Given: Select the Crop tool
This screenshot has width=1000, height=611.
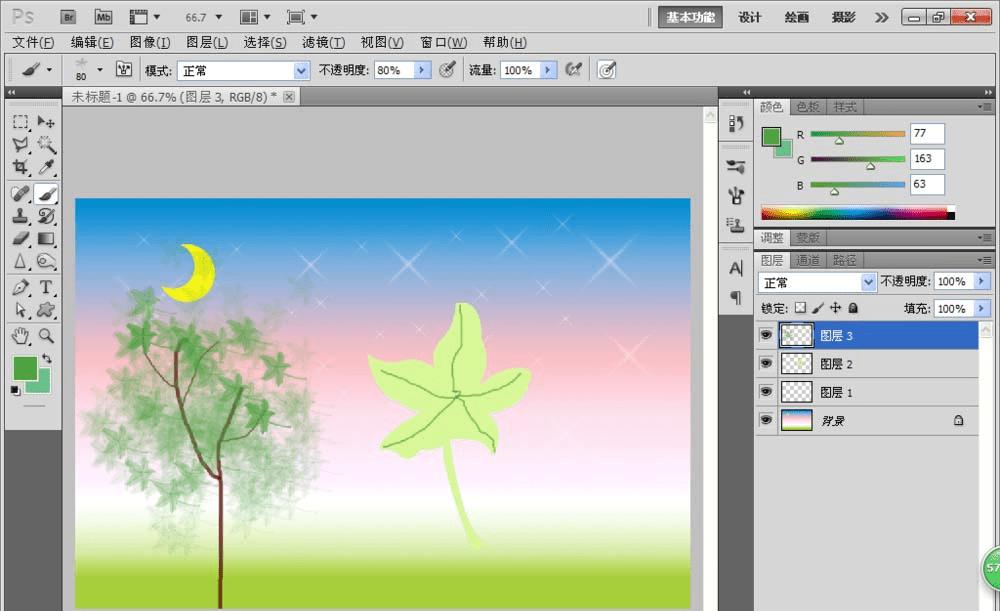Looking at the screenshot, I should coord(20,168).
